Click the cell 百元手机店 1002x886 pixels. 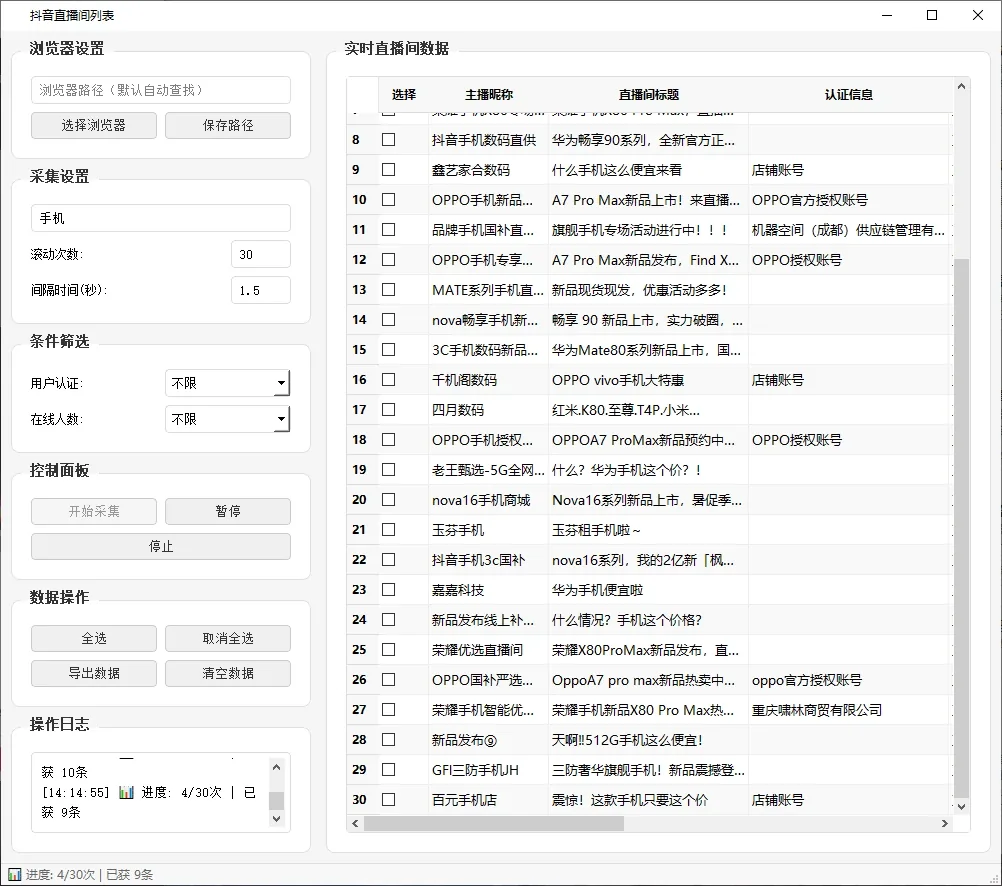[x=488, y=800]
